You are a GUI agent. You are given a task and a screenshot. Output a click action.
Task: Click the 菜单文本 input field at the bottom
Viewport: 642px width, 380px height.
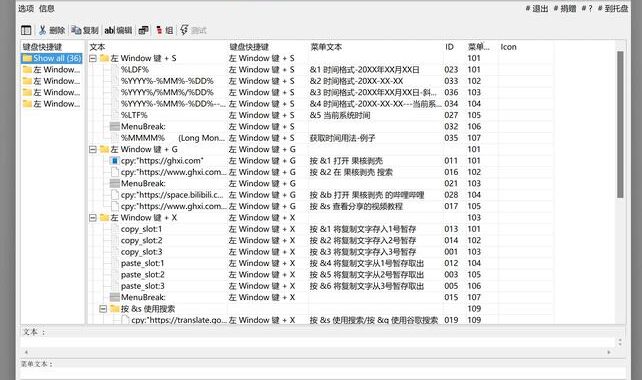click(x=323, y=373)
